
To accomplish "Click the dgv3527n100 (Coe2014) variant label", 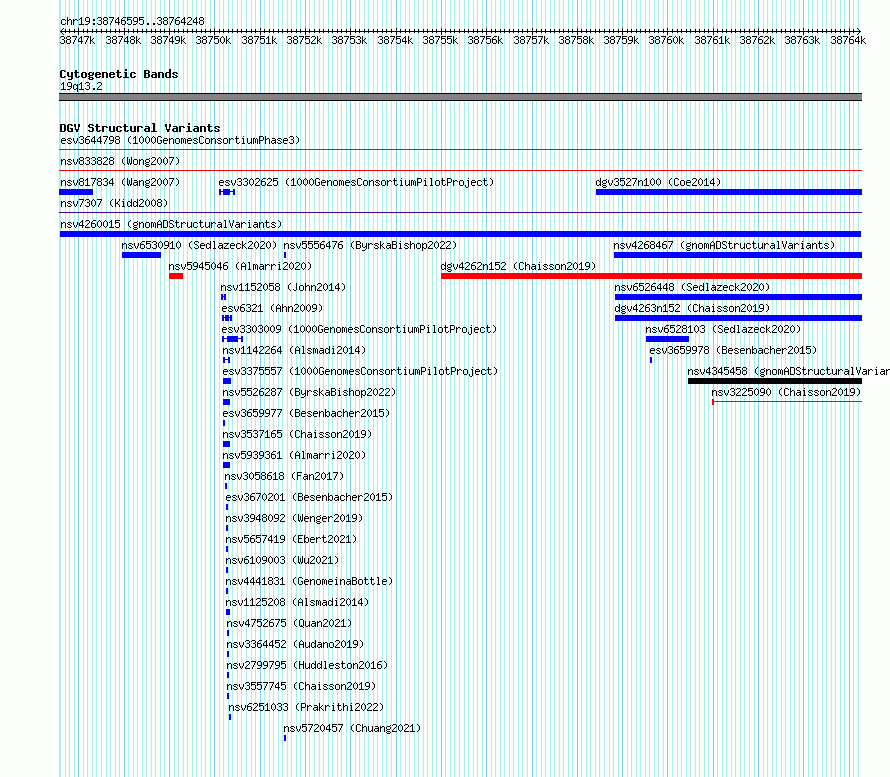I will (x=658, y=182).
